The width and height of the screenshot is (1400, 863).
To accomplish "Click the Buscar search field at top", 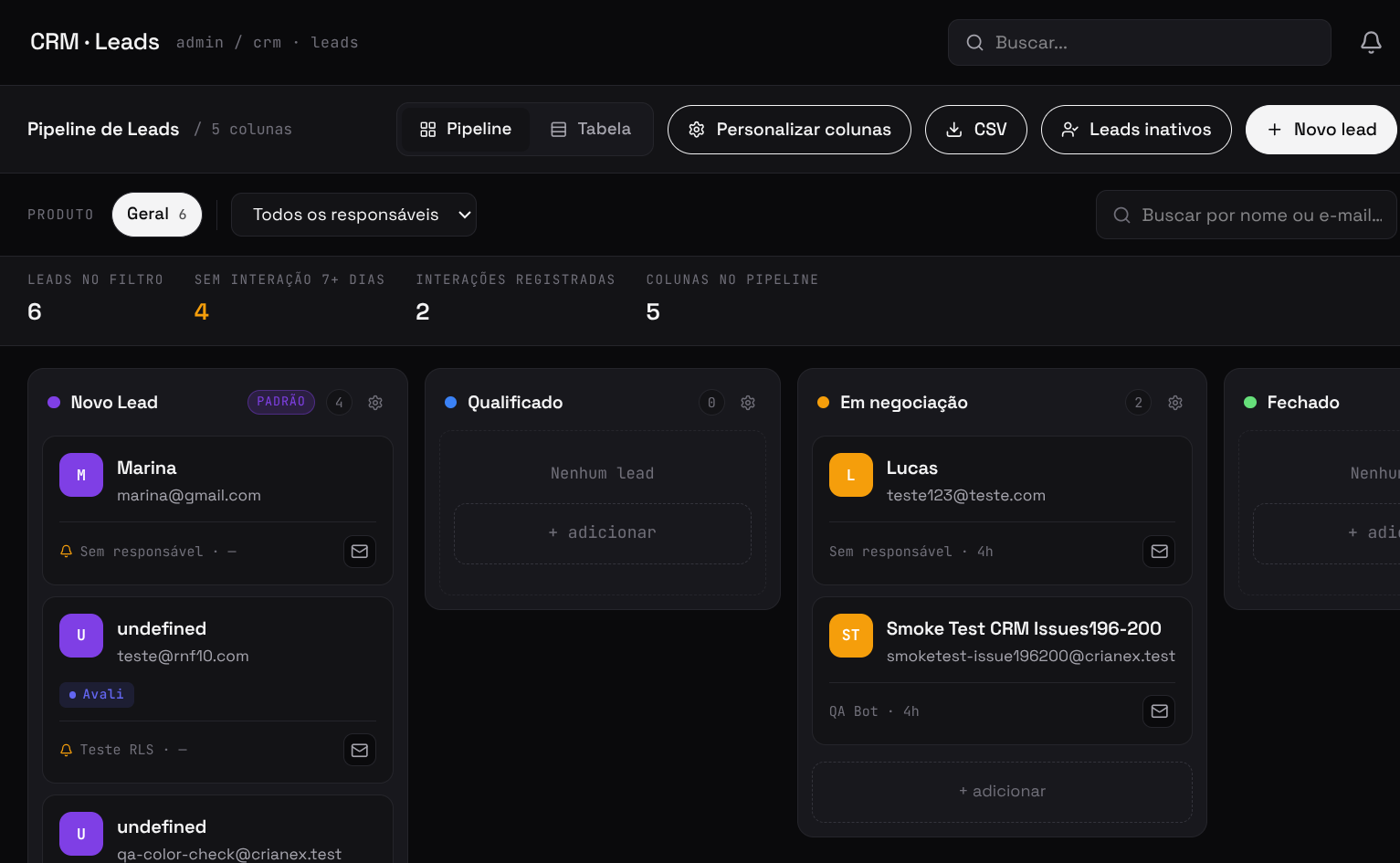I will (1139, 42).
